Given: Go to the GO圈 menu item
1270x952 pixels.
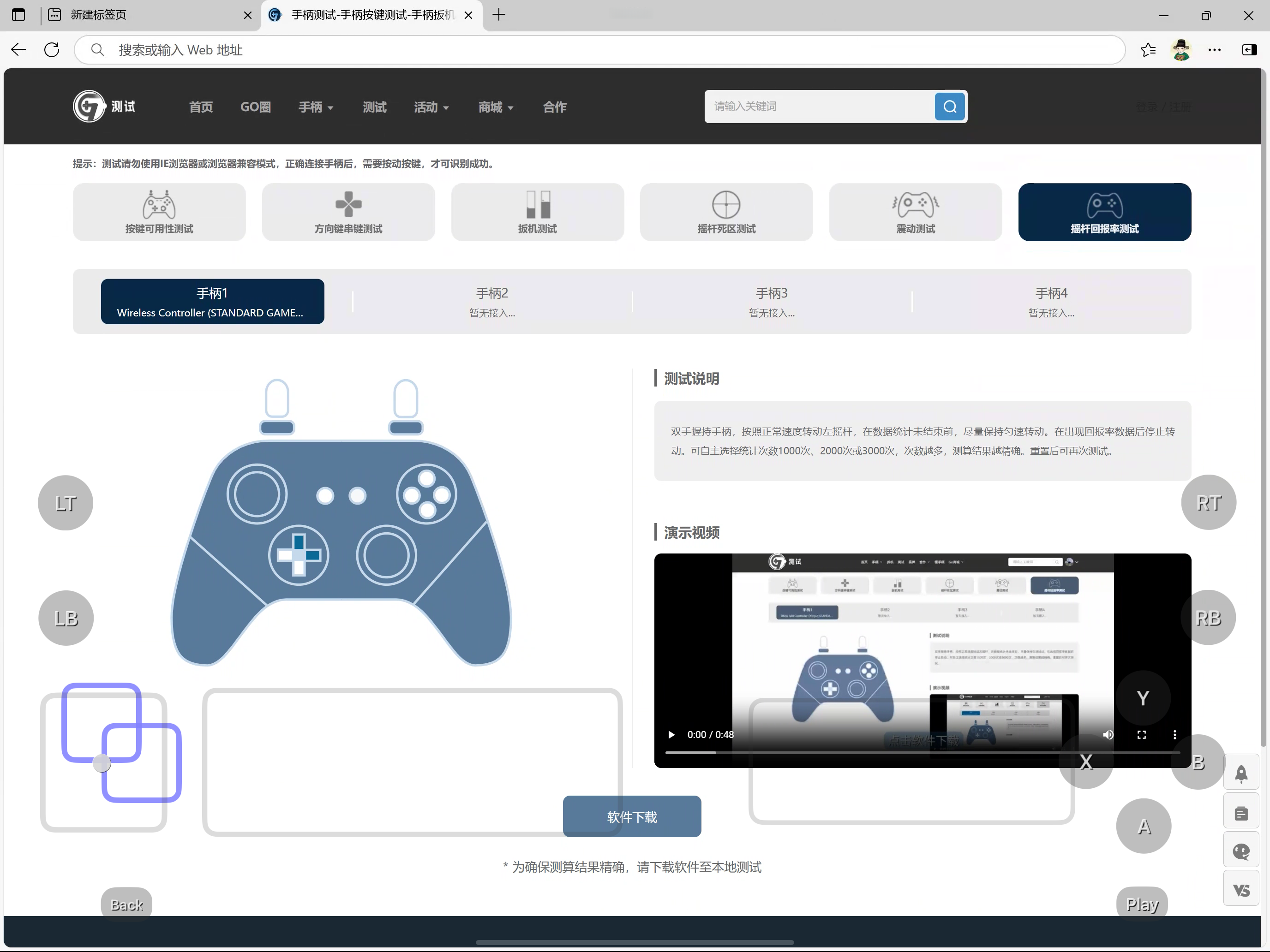Looking at the screenshot, I should point(255,107).
